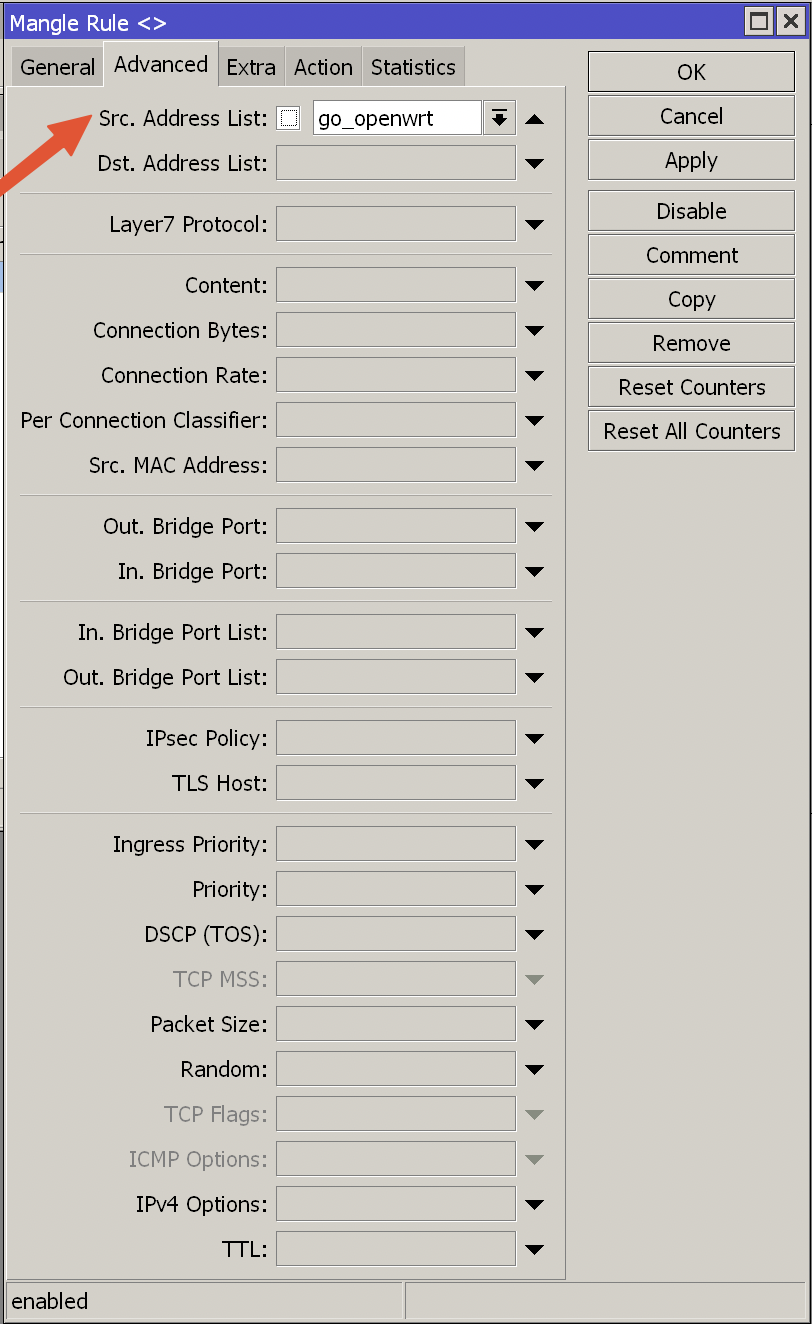Expand the Content field arrow
This screenshot has width=812, height=1324.
pos(534,286)
